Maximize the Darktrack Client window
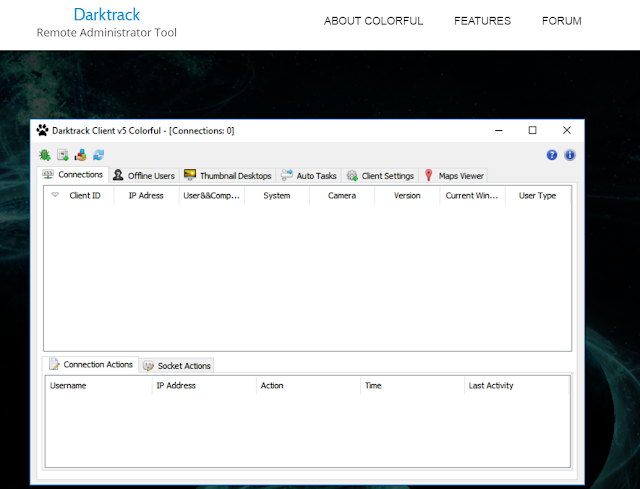 point(532,131)
